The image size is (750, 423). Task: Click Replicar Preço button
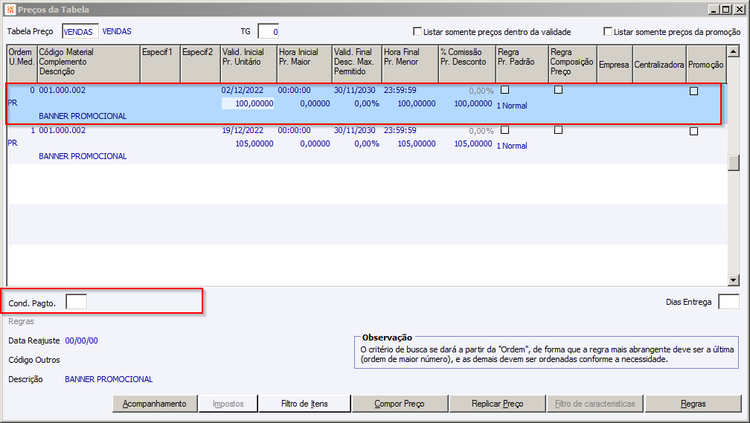(497, 404)
